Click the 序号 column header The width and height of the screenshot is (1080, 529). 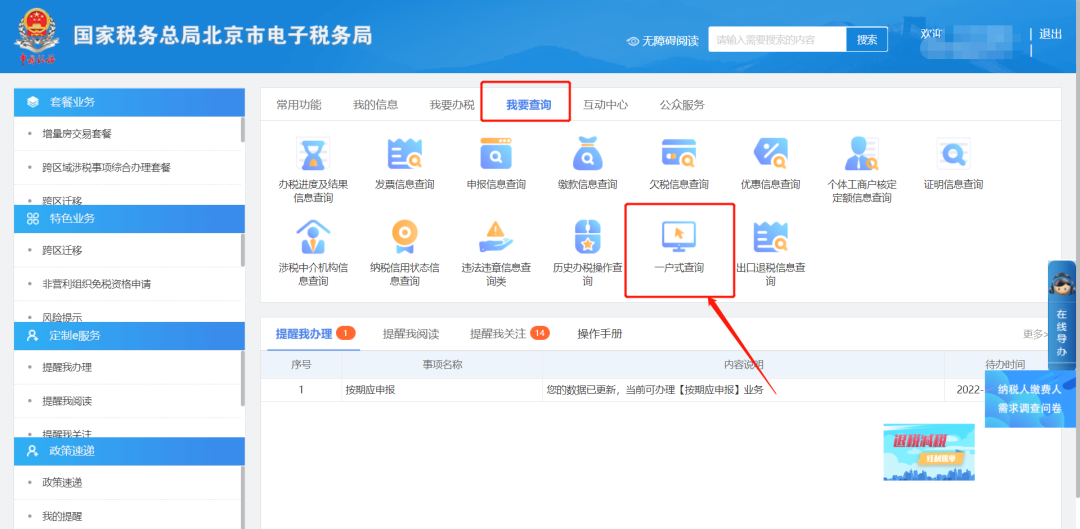coord(301,364)
